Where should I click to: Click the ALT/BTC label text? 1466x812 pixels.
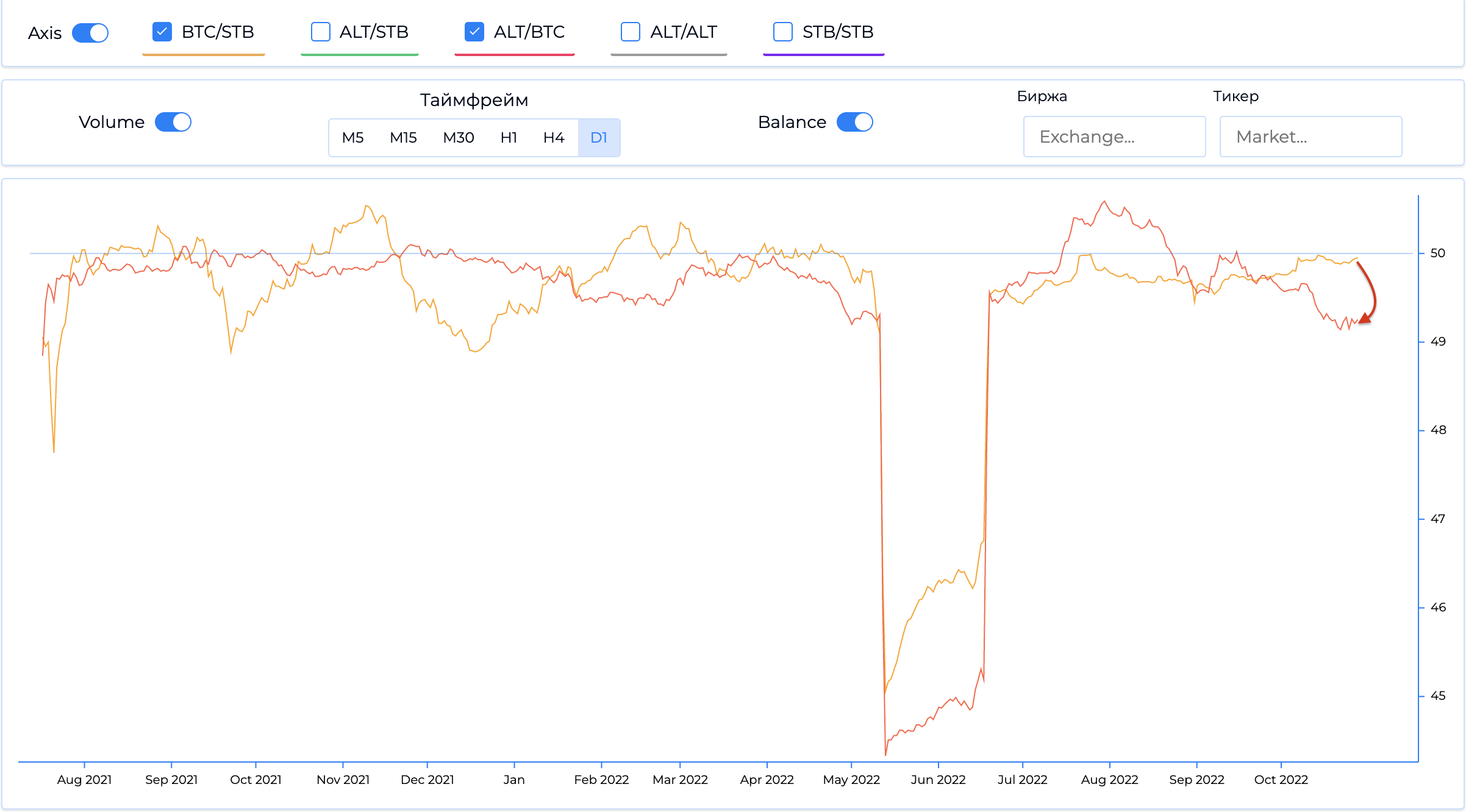click(529, 32)
